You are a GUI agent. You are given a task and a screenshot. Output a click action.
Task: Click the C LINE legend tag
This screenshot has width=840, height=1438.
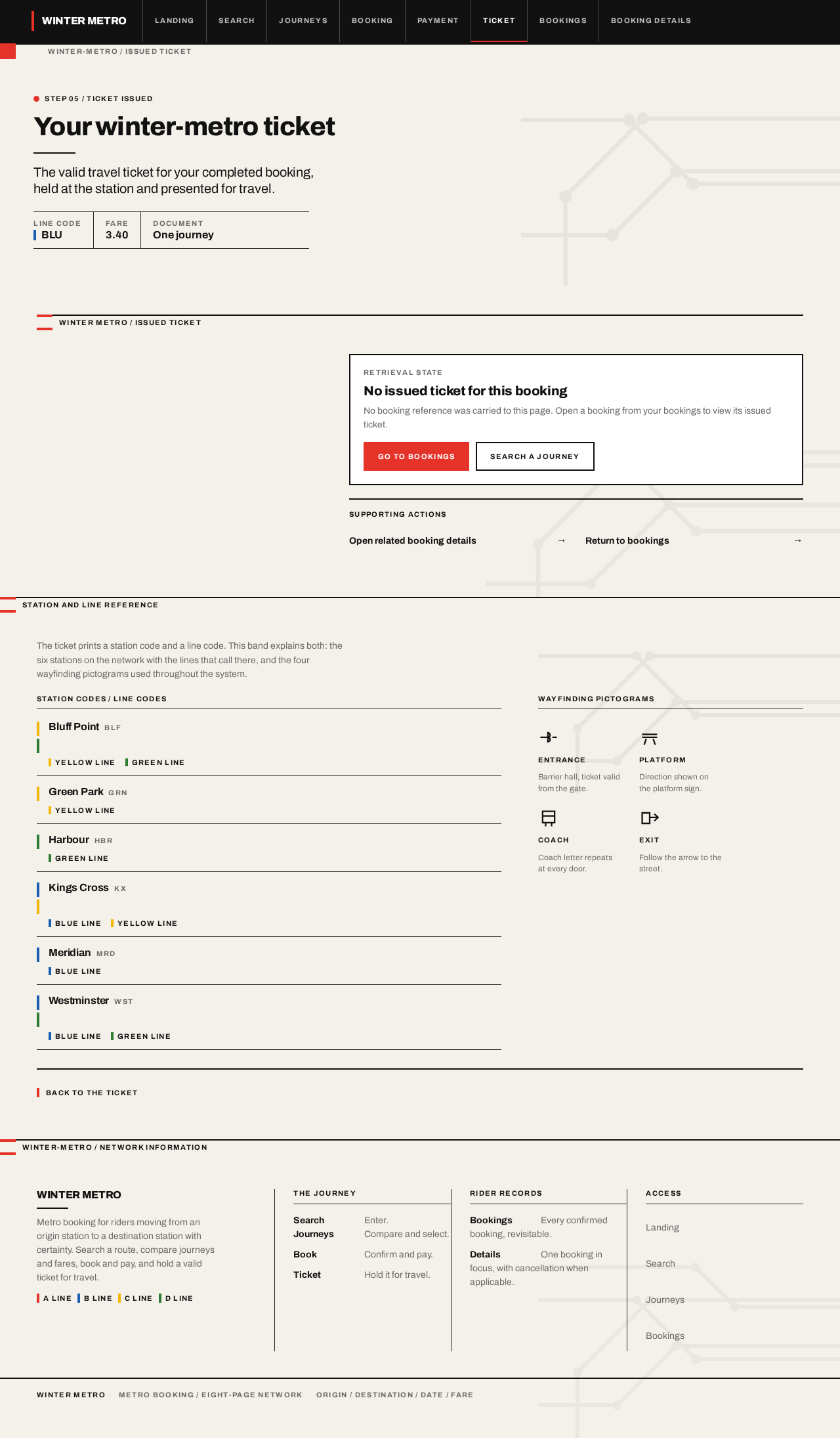[136, 1298]
